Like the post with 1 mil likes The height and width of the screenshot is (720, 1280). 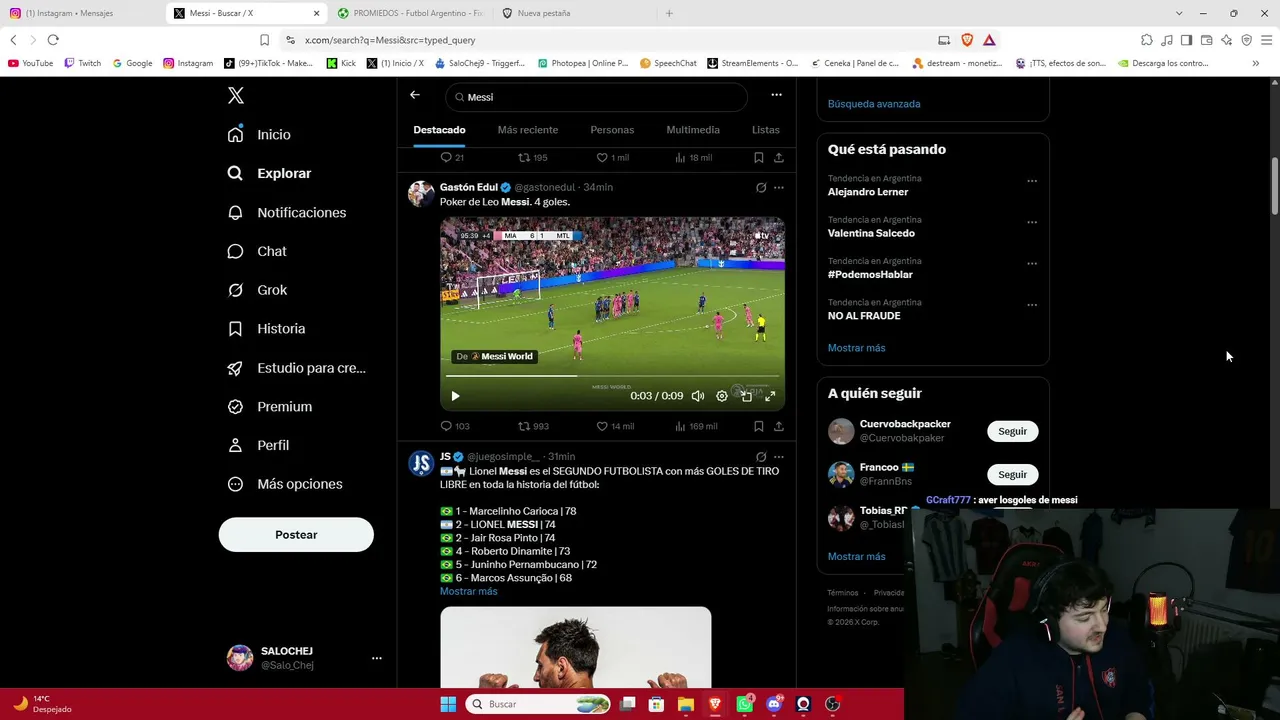click(x=612, y=158)
